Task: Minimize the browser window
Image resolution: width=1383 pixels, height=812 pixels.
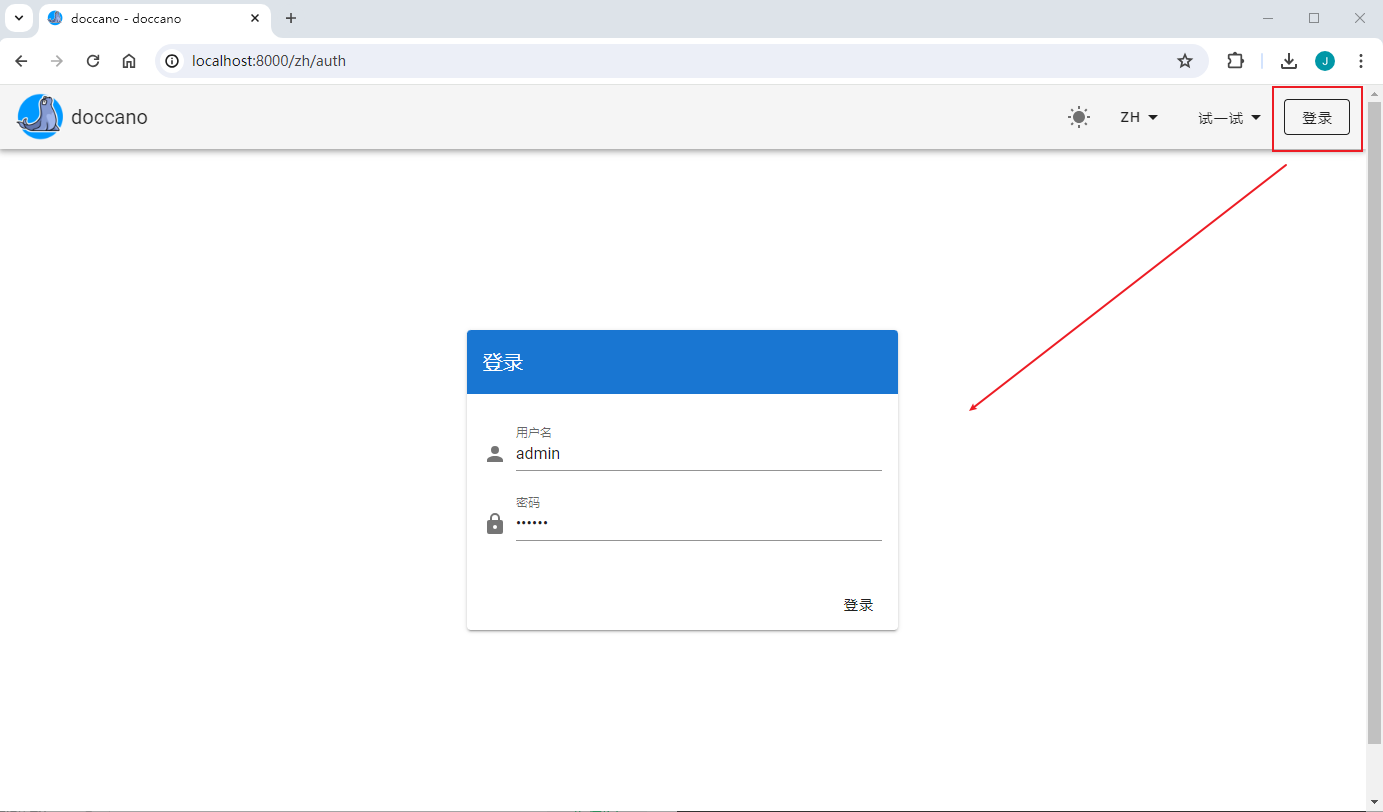Action: (x=1268, y=18)
